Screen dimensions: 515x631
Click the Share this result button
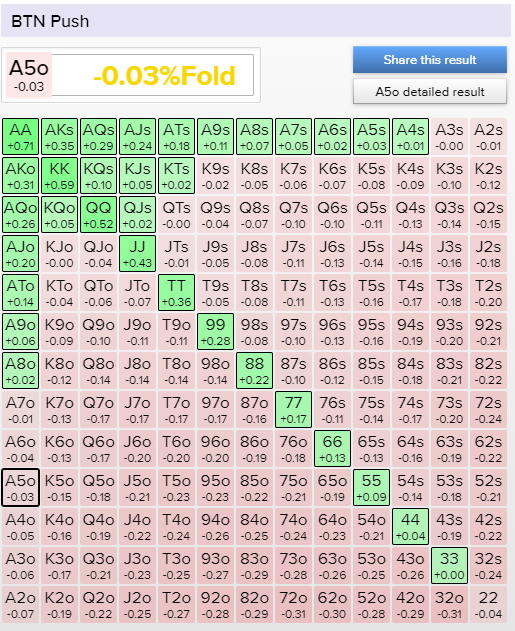tap(430, 60)
